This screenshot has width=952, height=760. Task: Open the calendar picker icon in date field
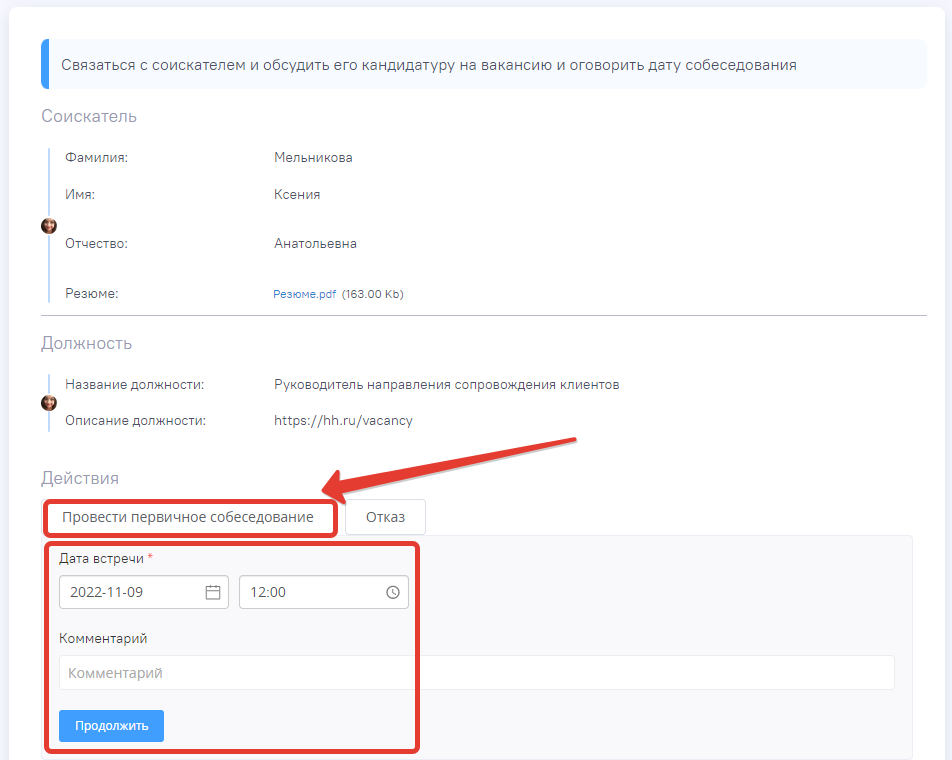point(213,592)
